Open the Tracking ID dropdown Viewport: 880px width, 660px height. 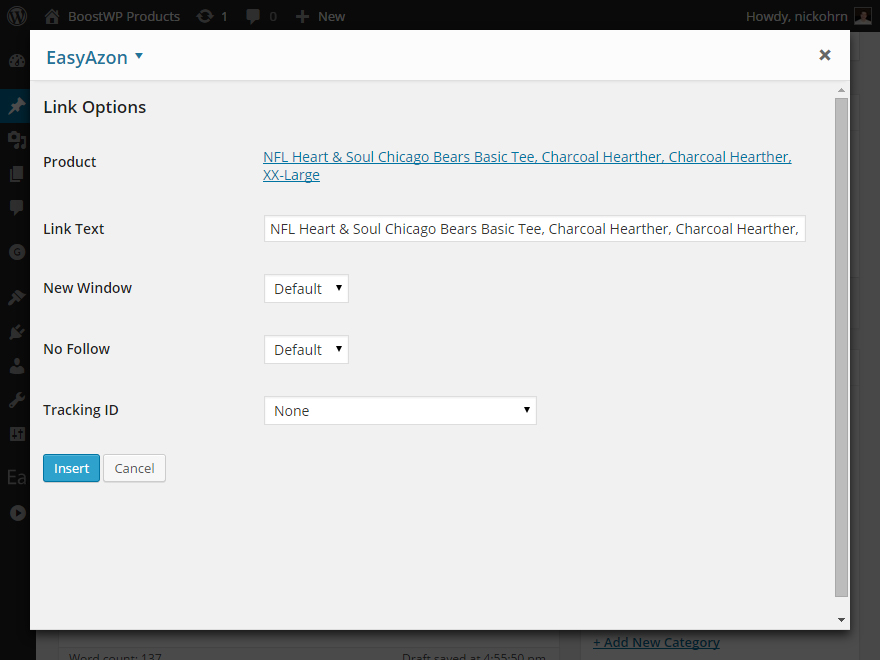click(400, 411)
